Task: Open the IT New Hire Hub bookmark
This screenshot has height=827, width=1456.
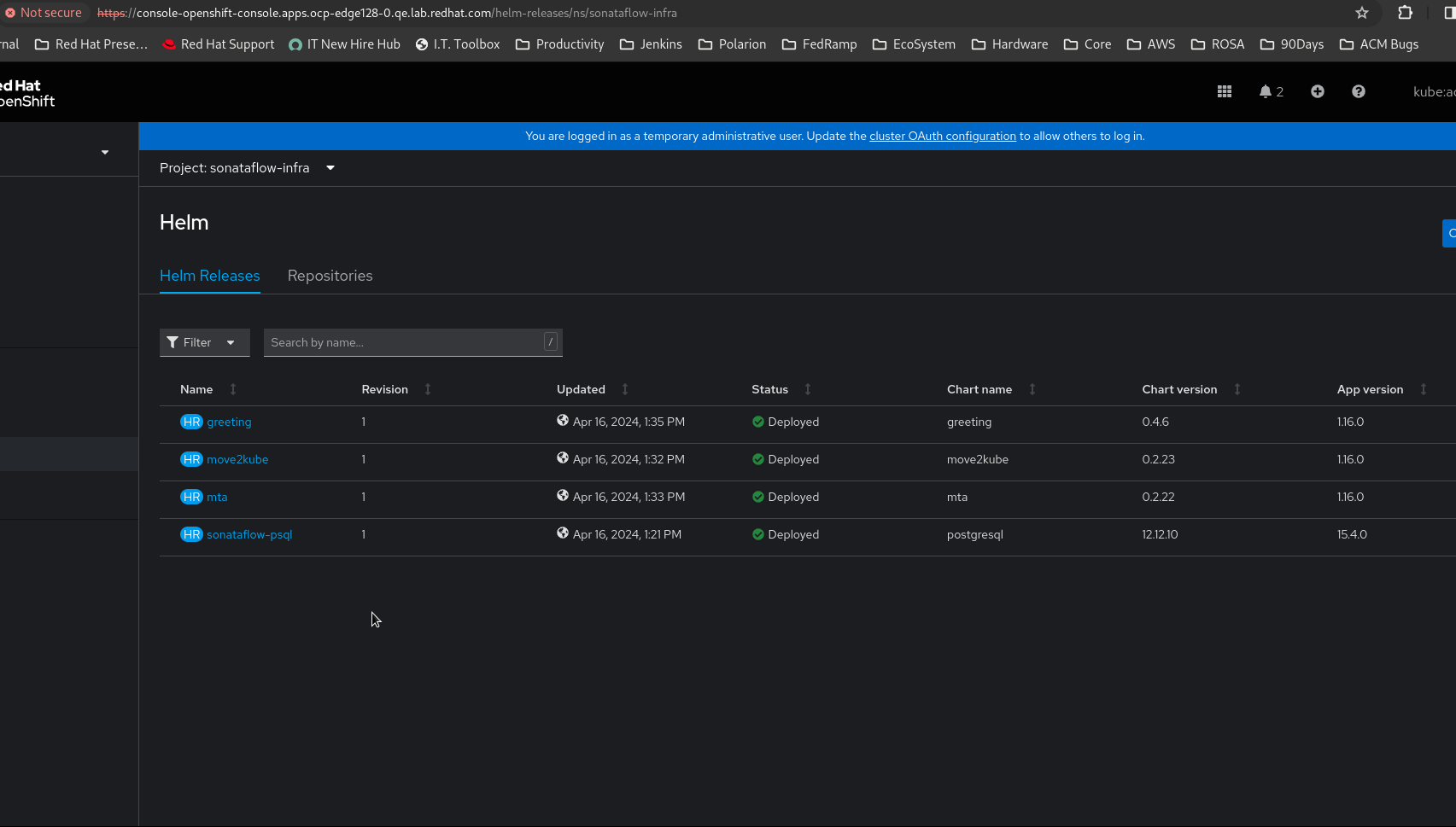Action: tap(344, 44)
